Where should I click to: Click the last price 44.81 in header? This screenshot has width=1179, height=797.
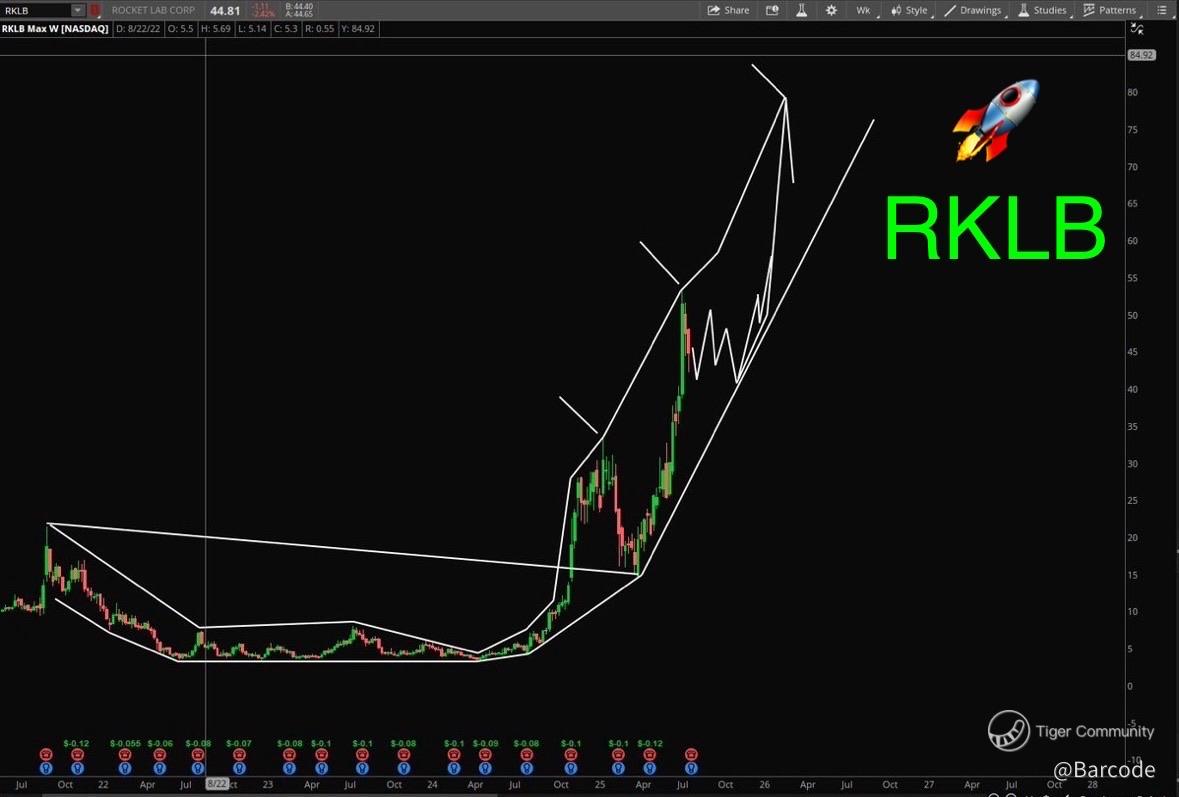point(225,11)
